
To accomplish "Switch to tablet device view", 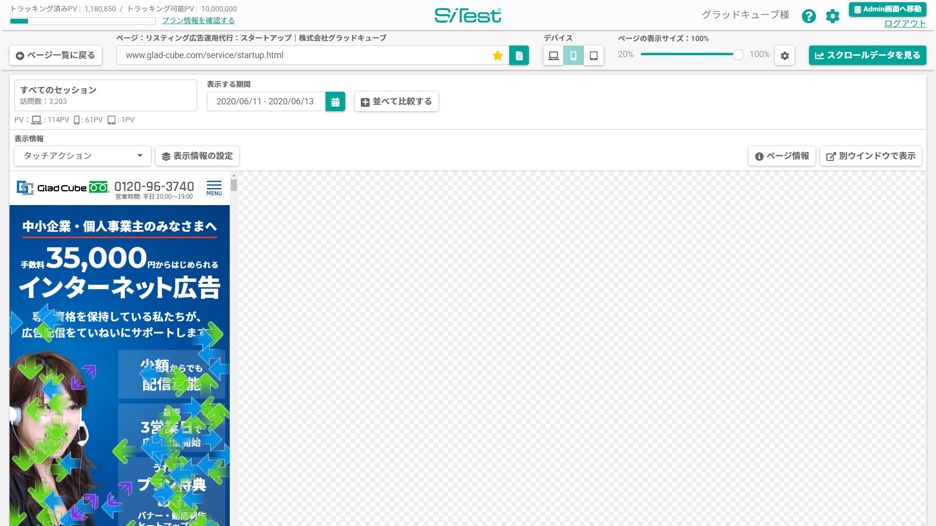I will click(593, 56).
